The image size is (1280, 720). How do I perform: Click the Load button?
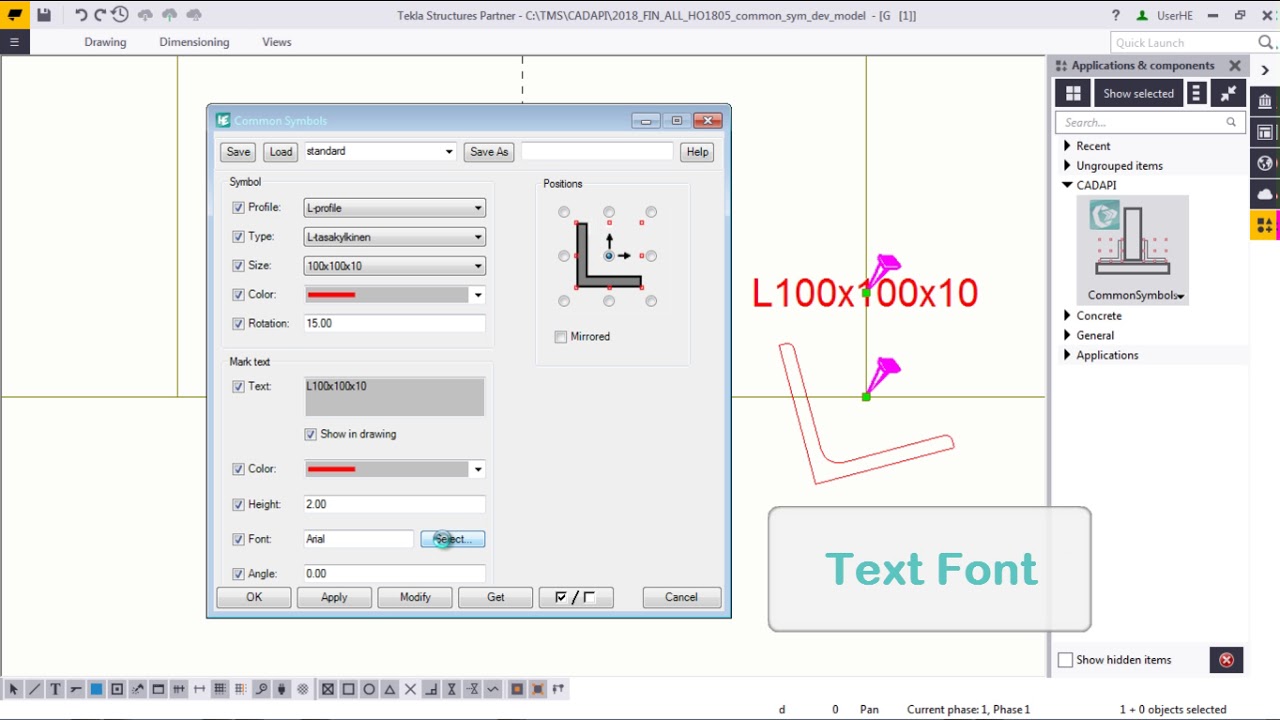pyautogui.click(x=281, y=152)
